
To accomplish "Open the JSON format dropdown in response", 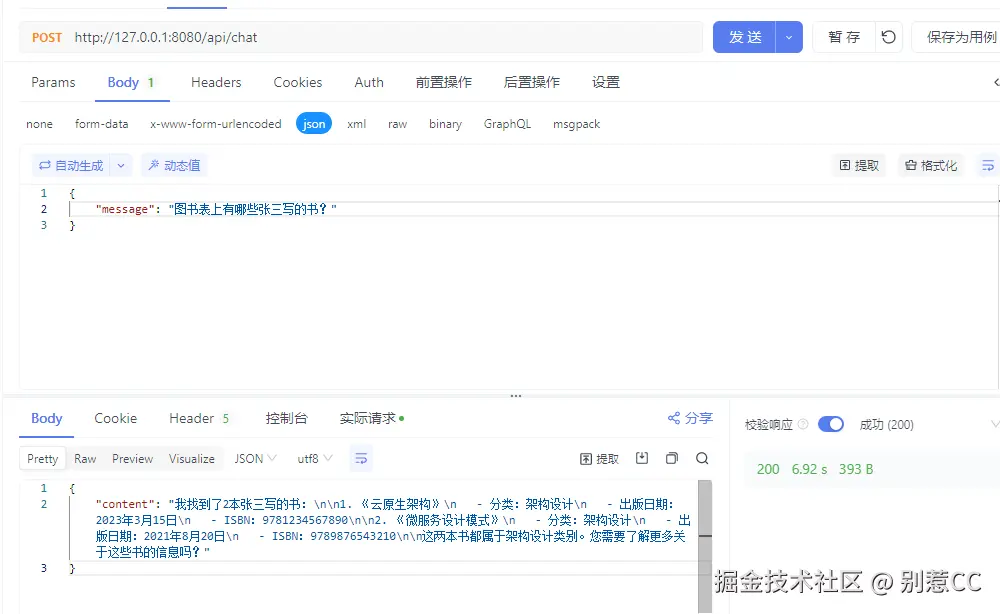I will (255, 458).
